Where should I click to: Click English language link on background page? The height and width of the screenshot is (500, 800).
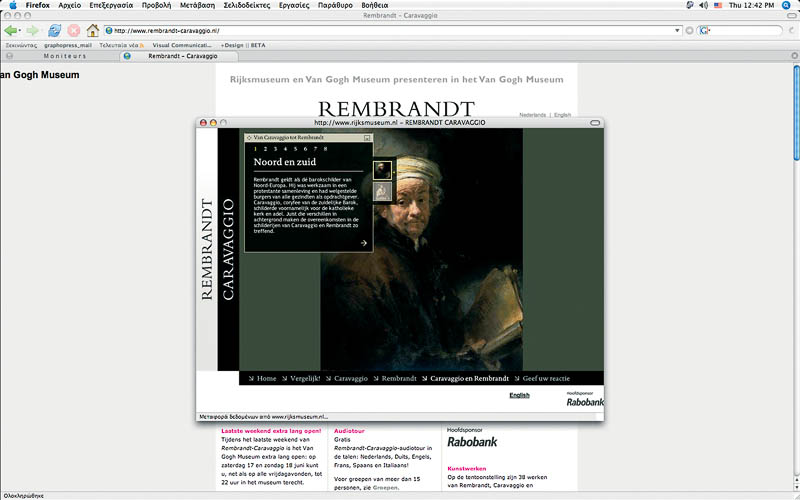tap(562, 115)
